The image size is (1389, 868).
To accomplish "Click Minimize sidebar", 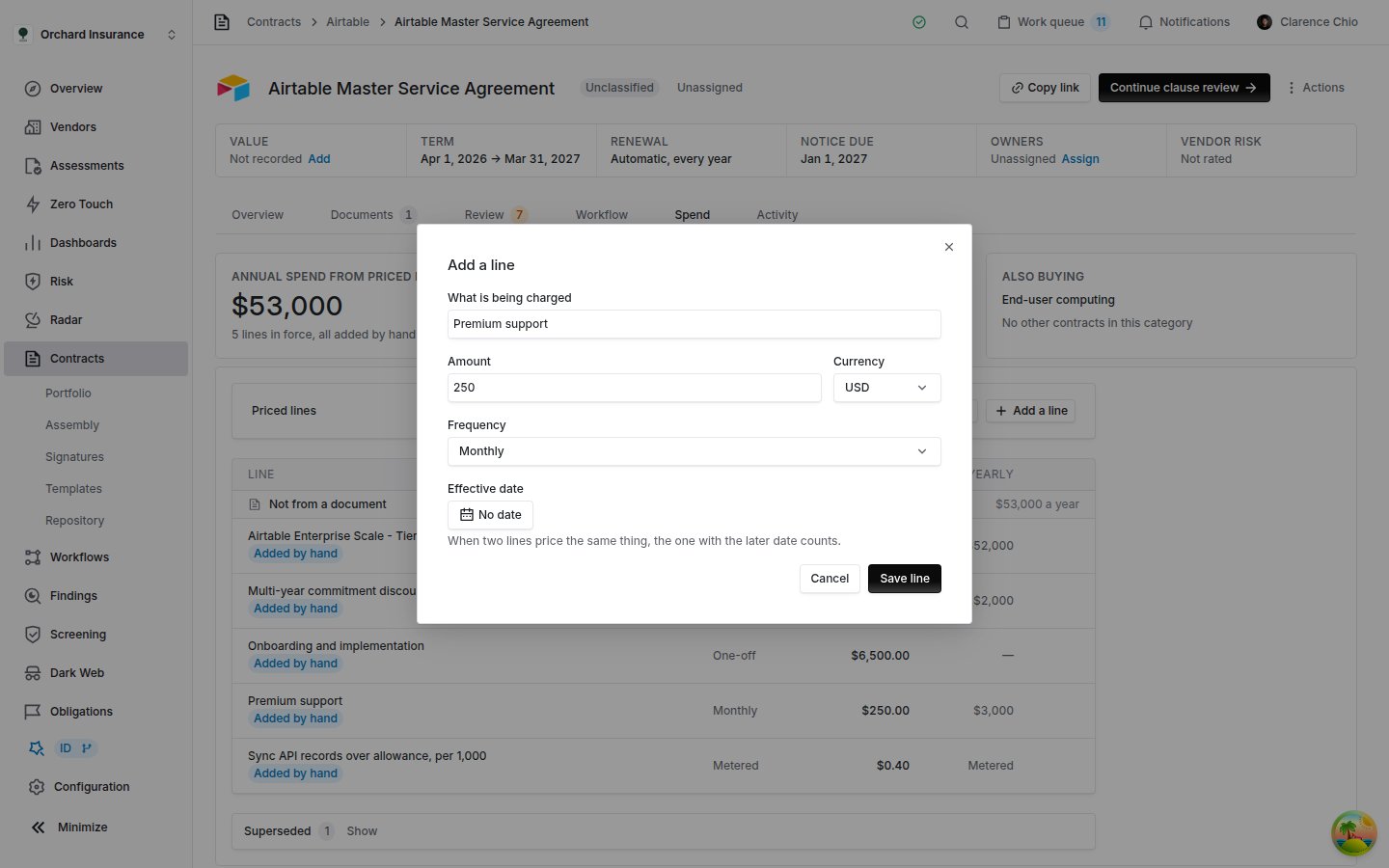I will pos(69,827).
